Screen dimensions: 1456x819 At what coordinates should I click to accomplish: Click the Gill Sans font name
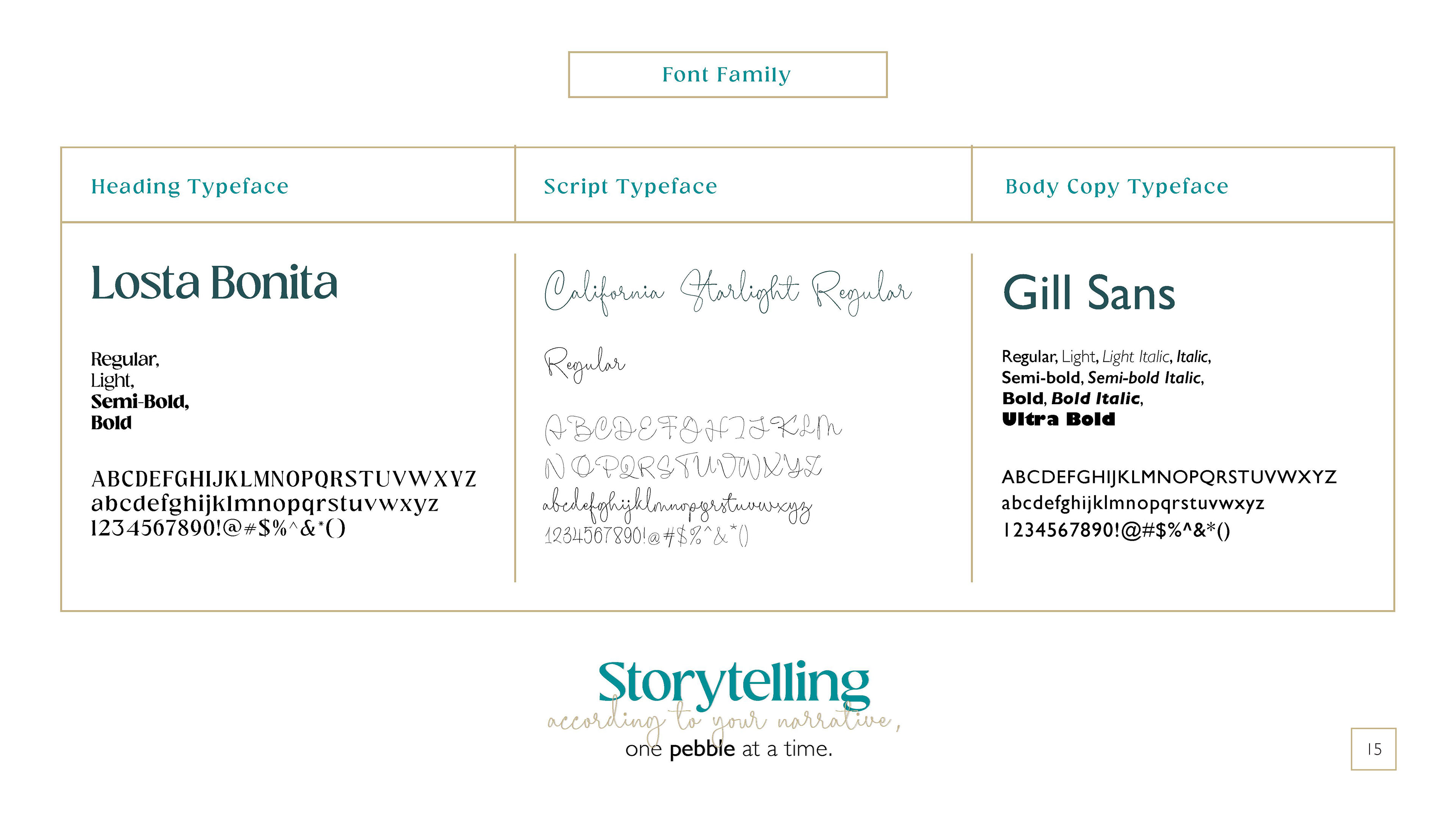coord(1089,293)
